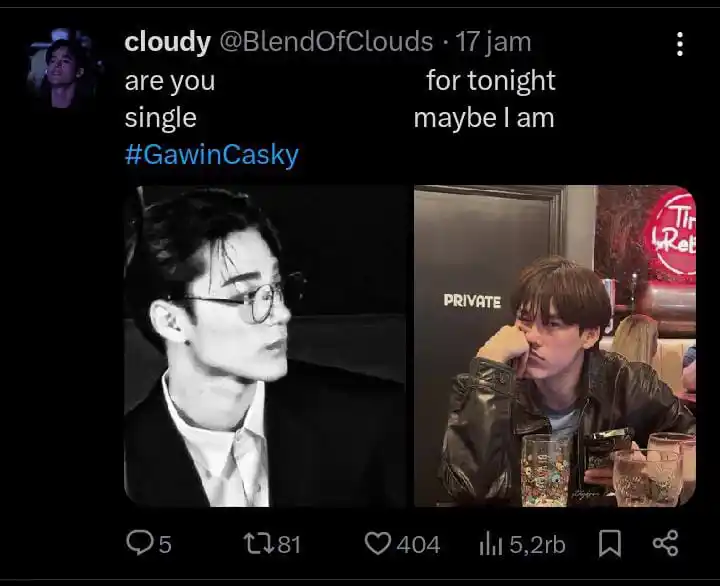Open the three-dot more options menu
Screen dimensions: 720x586
coord(680,44)
